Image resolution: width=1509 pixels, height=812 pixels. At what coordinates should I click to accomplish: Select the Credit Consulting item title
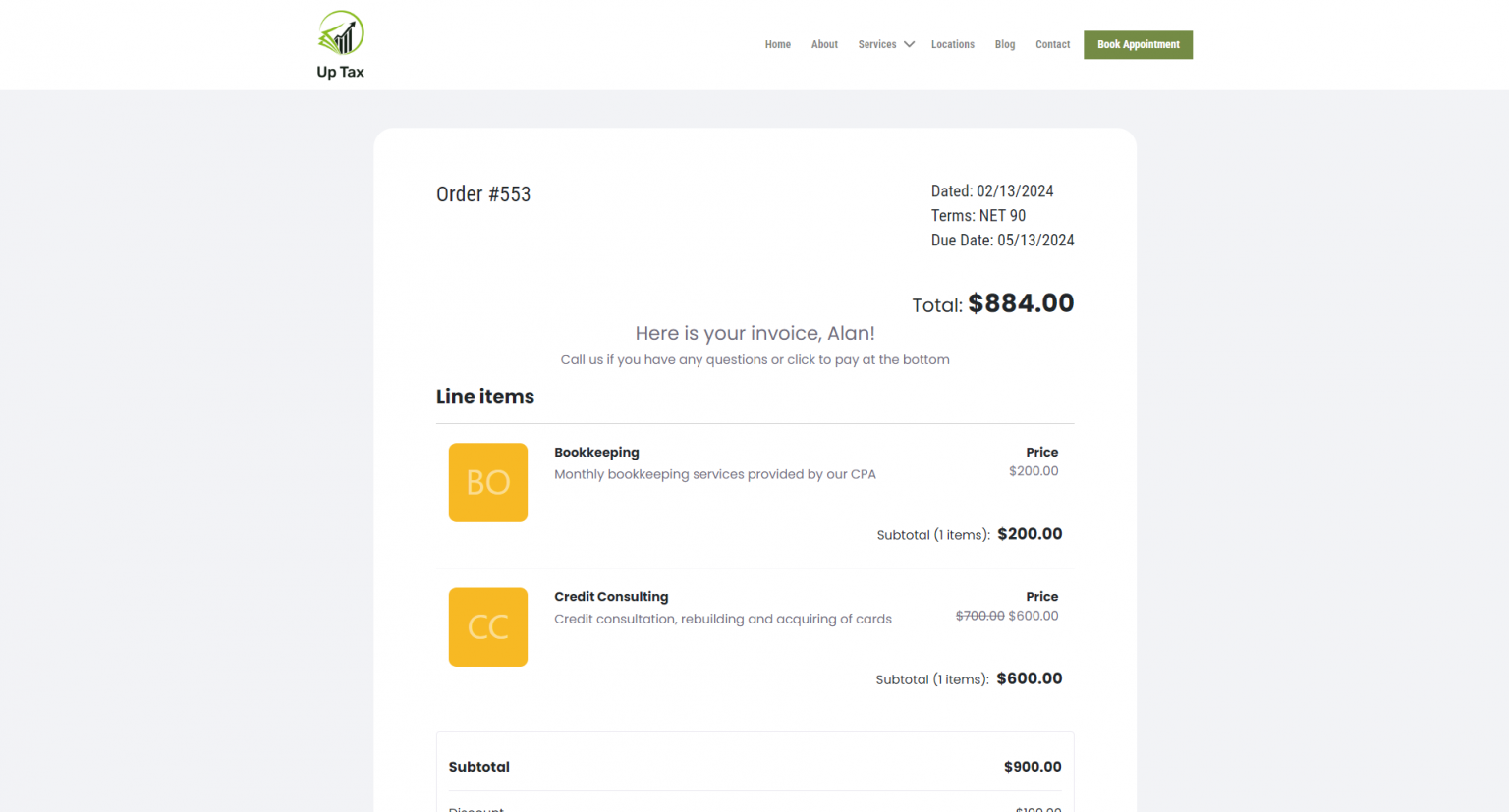[x=611, y=597]
